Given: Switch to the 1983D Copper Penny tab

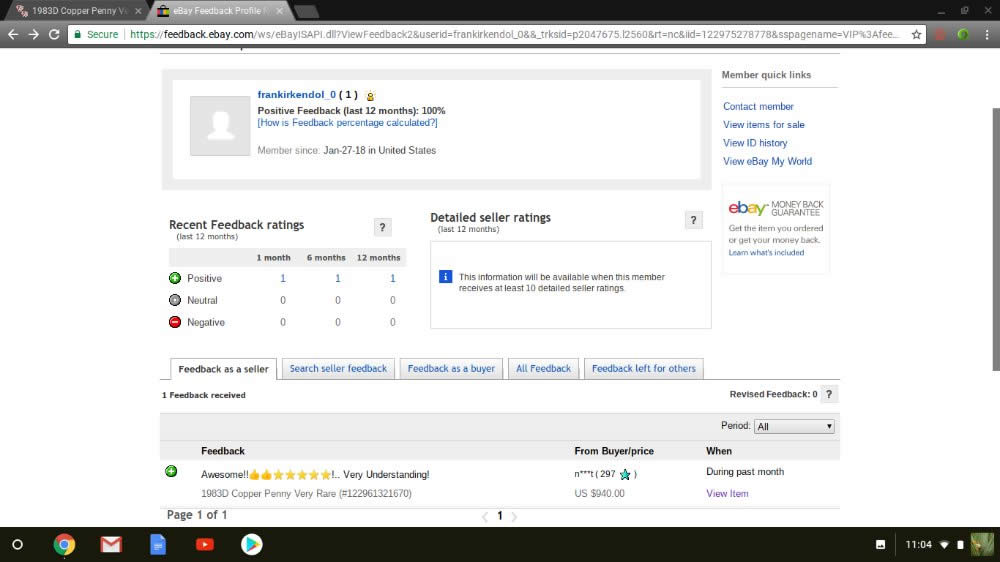Looking at the screenshot, I should coord(79,11).
